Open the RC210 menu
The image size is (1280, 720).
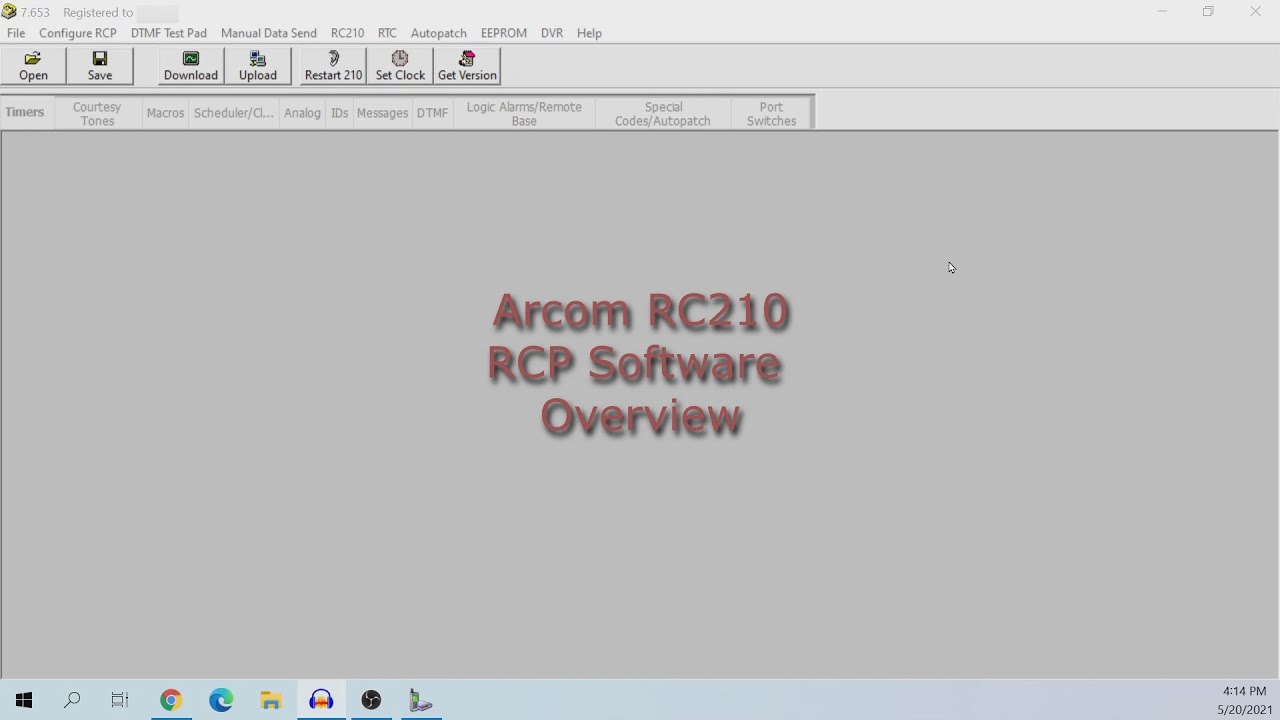347,33
